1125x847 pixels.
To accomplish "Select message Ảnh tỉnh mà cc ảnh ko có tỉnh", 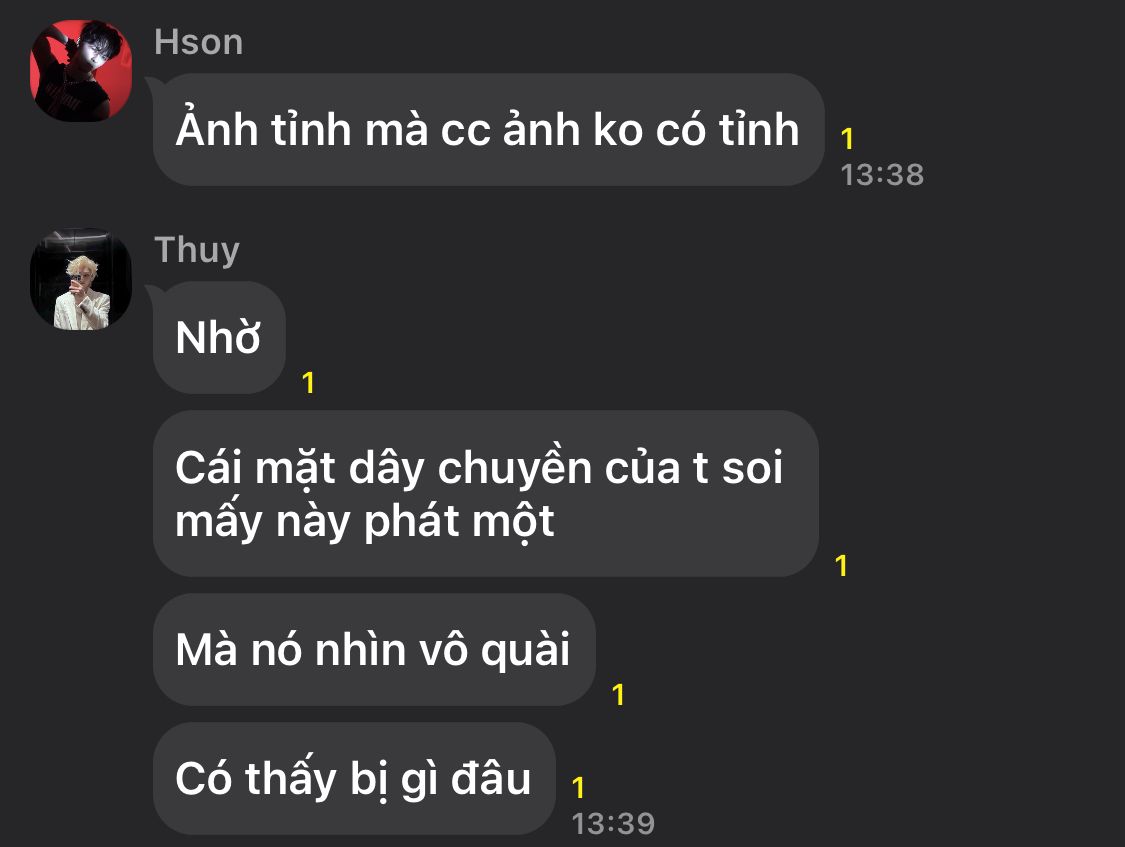I will 489,130.
